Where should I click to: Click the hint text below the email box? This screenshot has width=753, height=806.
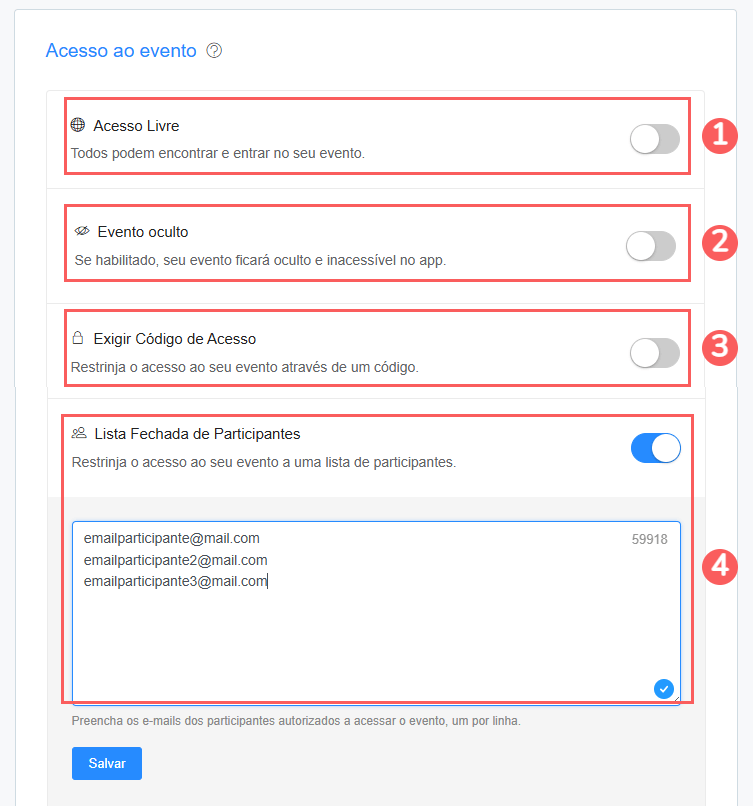(x=296, y=720)
